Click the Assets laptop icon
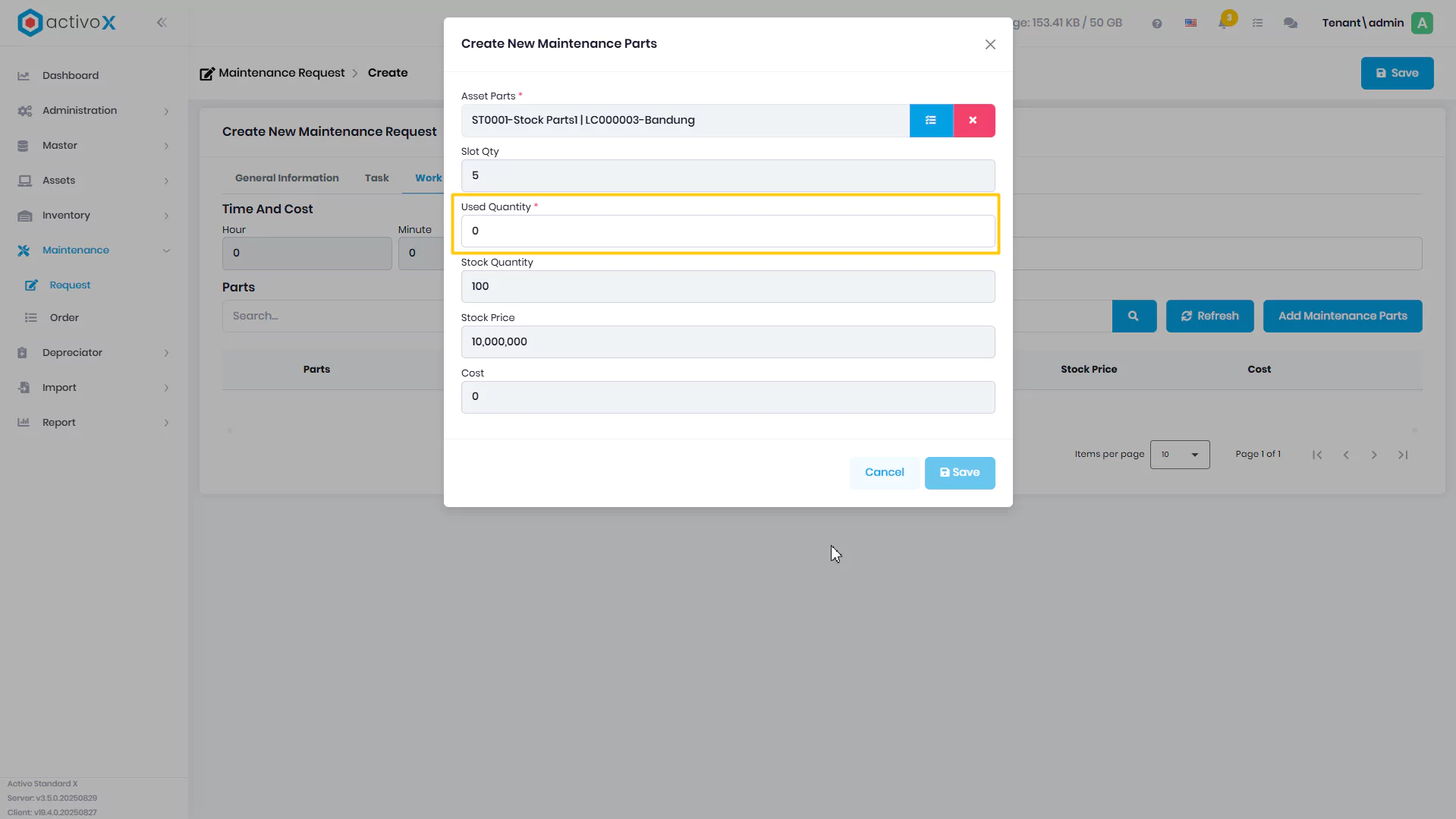This screenshot has width=1456, height=819. [x=24, y=181]
